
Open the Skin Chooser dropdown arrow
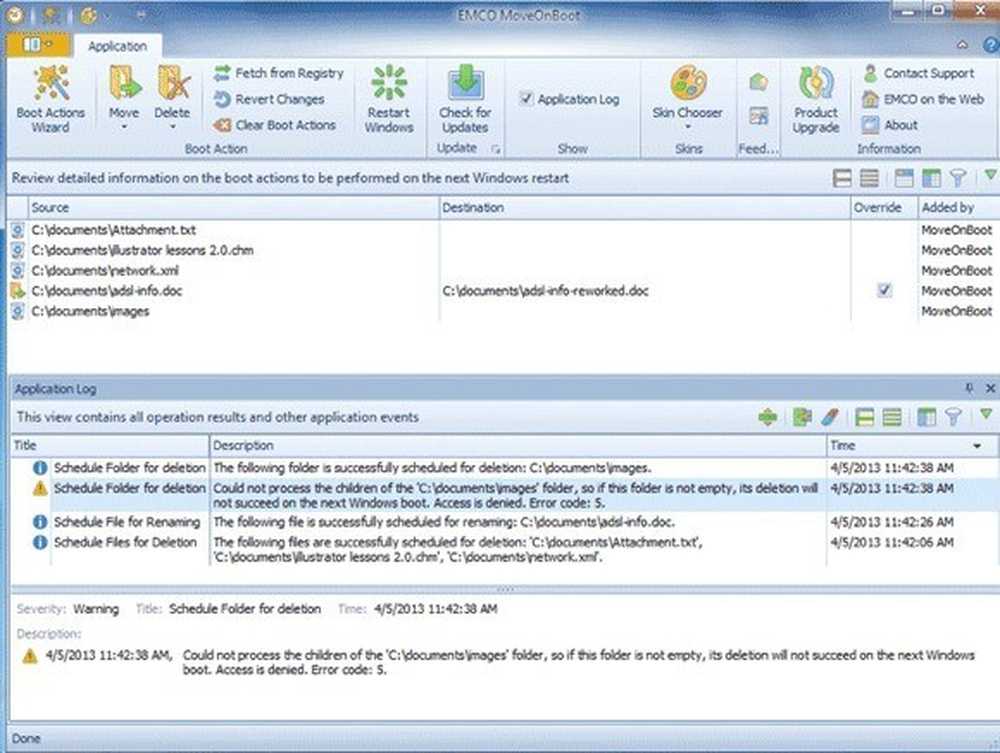[x=688, y=127]
